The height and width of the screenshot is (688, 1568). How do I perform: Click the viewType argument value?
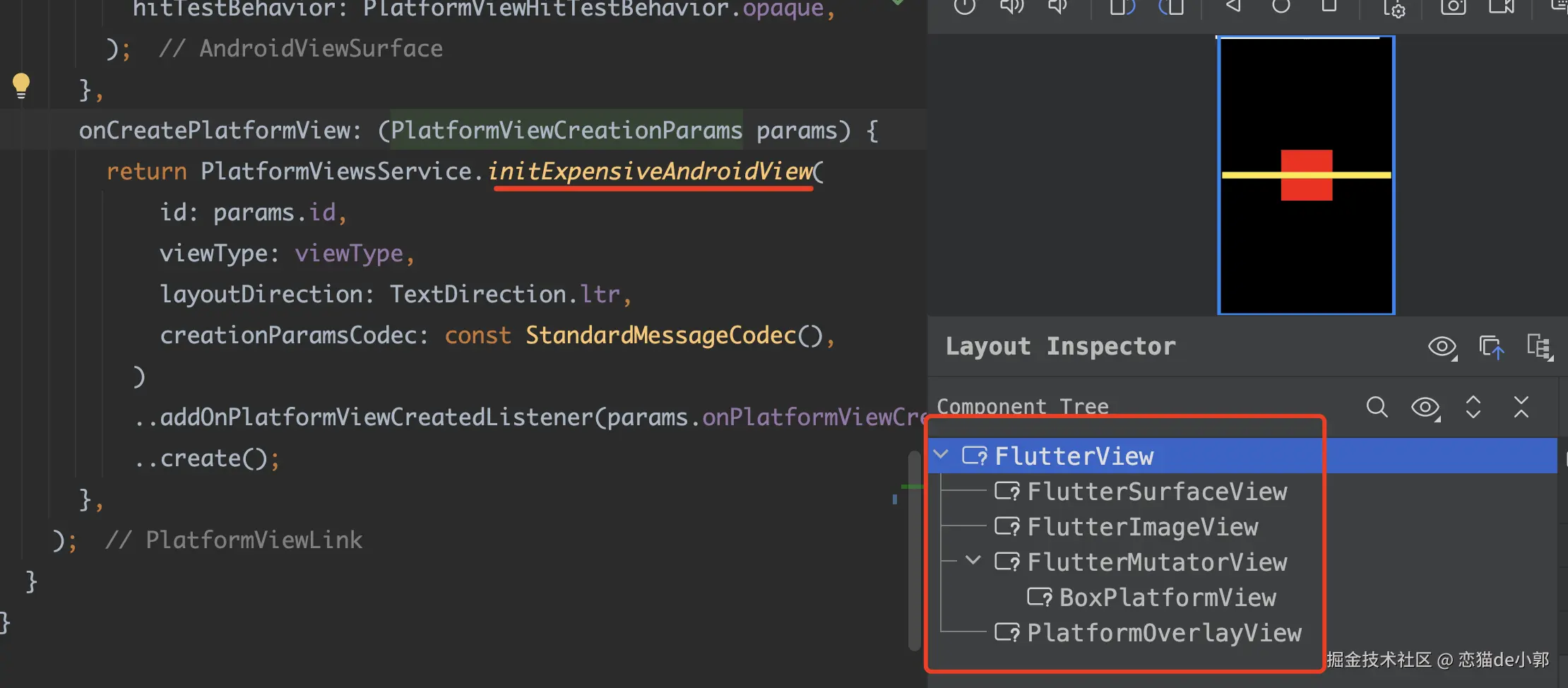(349, 253)
